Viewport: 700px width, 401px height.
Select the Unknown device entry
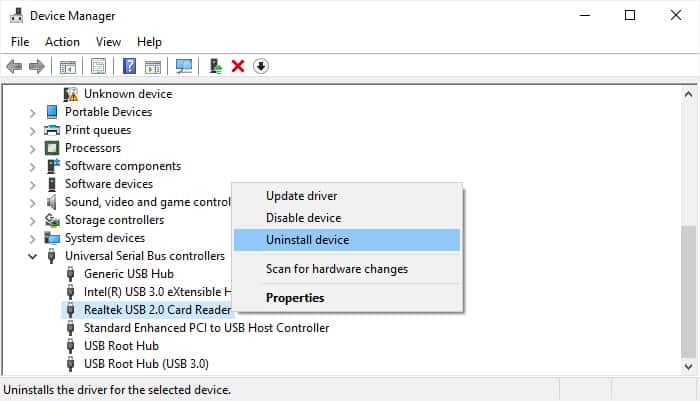(128, 94)
